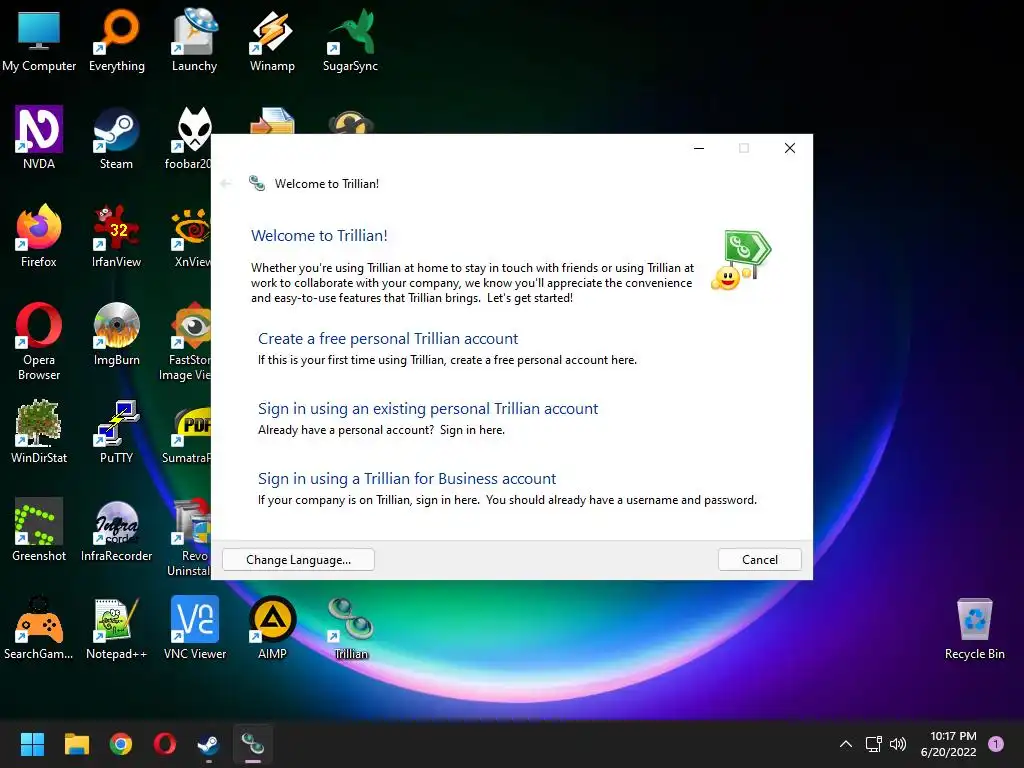The width and height of the screenshot is (1024, 768).
Task: Open the clock showing 10:17 PM
Action: click(x=948, y=744)
